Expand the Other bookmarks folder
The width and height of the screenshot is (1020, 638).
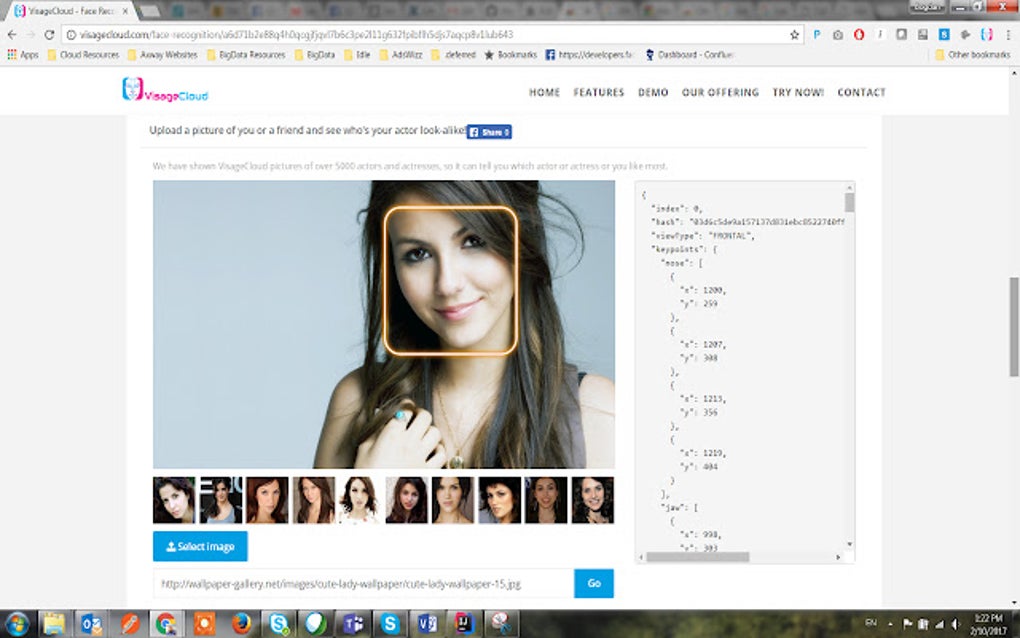click(x=978, y=55)
